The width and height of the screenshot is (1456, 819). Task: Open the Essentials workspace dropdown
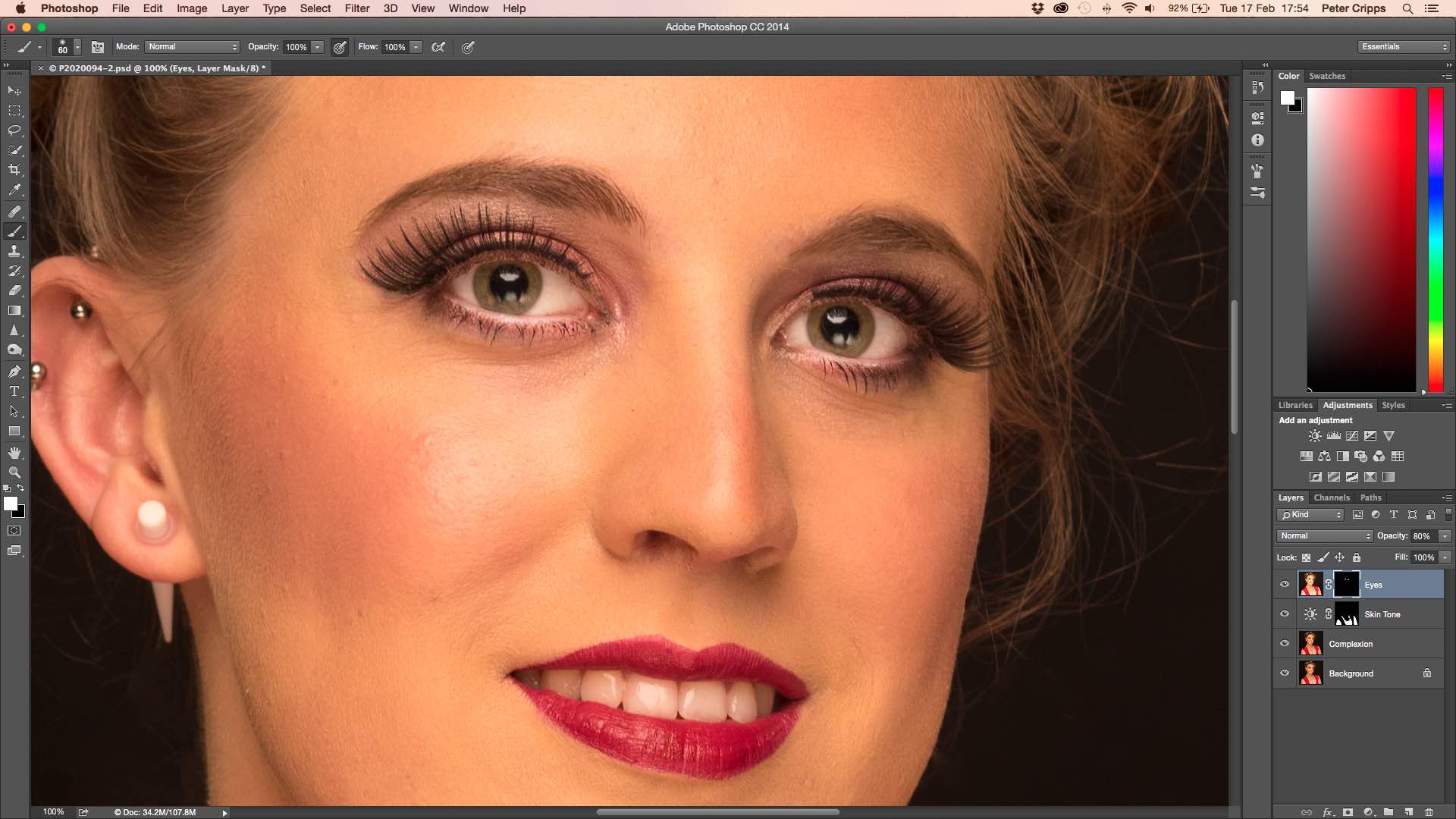1404,47
